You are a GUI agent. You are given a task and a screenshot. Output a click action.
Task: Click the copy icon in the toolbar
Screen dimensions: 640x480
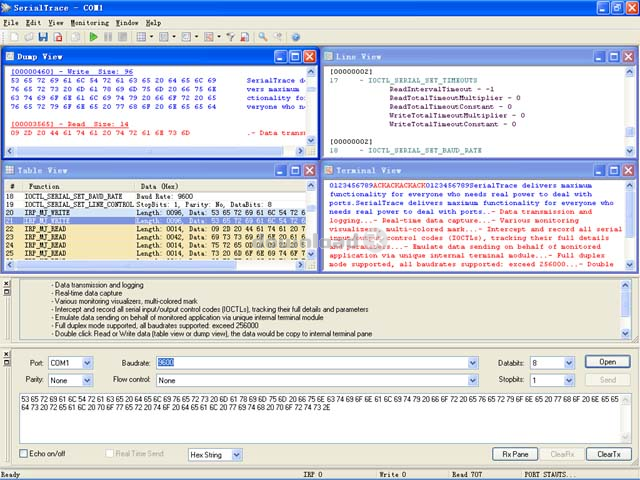click(x=76, y=37)
